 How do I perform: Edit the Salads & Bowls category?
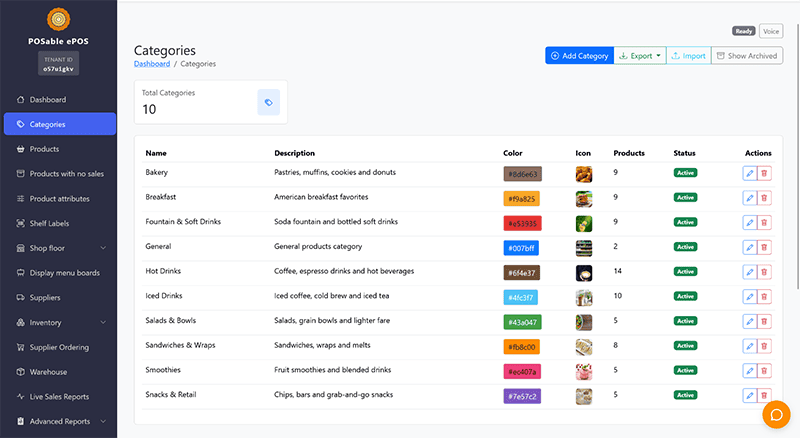click(749, 322)
